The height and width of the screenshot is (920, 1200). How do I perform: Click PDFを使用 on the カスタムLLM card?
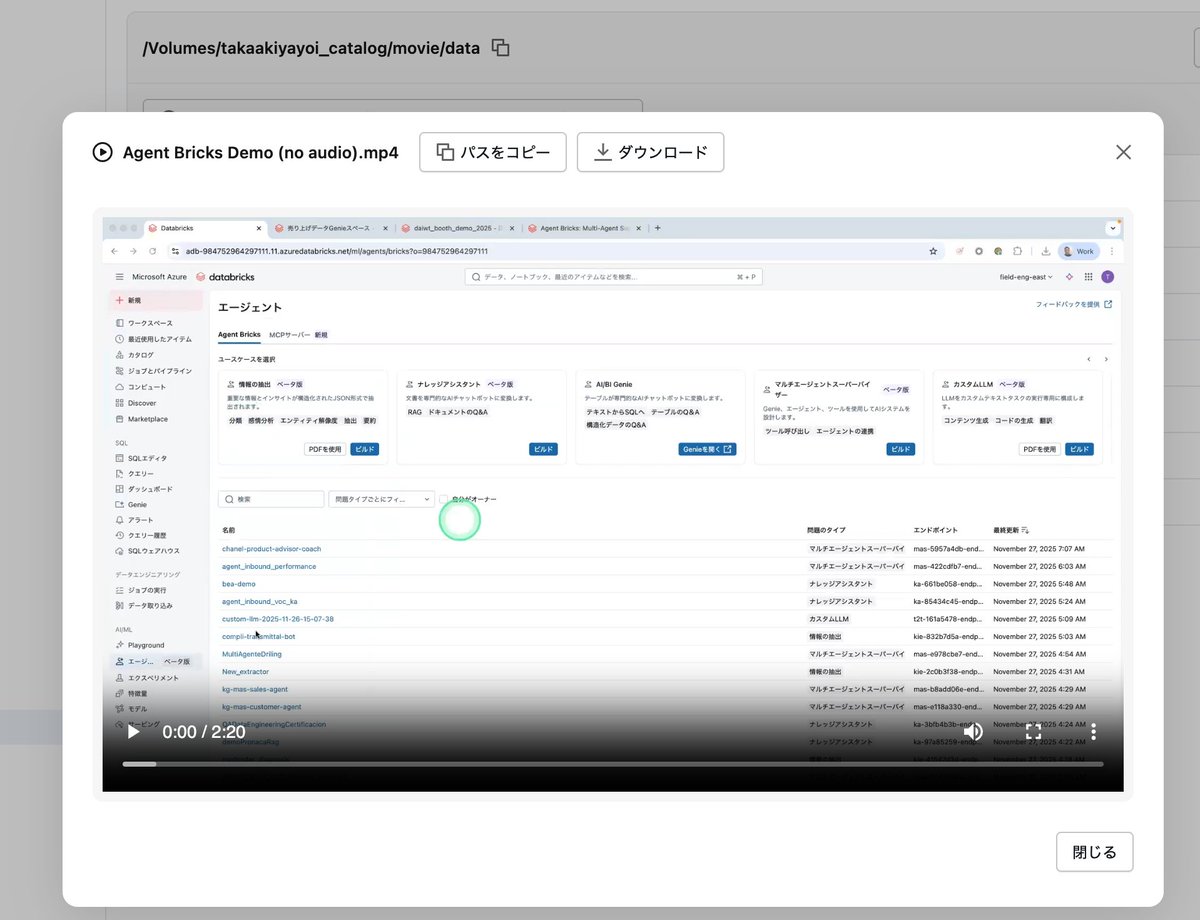click(x=1040, y=450)
